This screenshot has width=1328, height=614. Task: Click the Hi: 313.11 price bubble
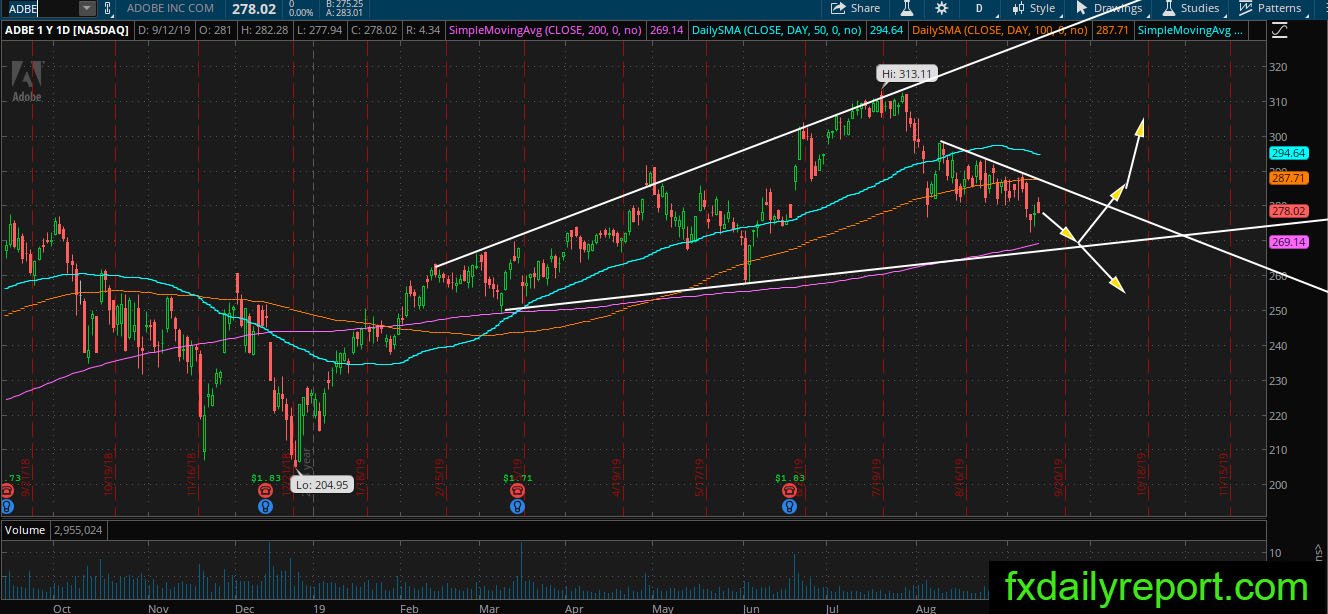coord(906,73)
